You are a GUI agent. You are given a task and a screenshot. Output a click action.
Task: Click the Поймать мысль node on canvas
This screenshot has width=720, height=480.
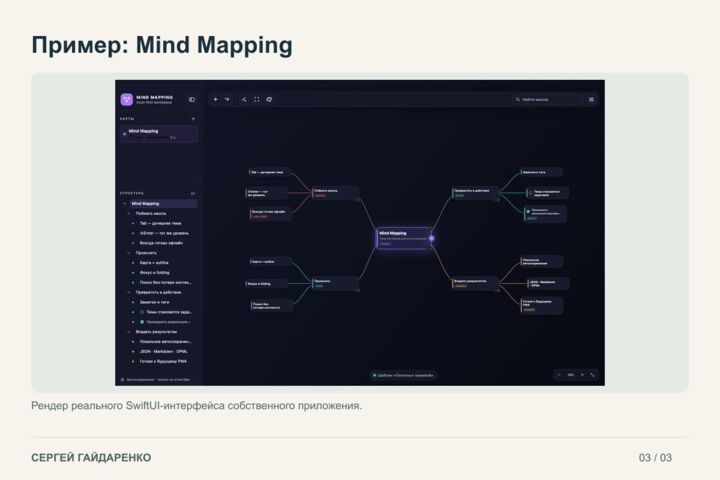(335, 193)
